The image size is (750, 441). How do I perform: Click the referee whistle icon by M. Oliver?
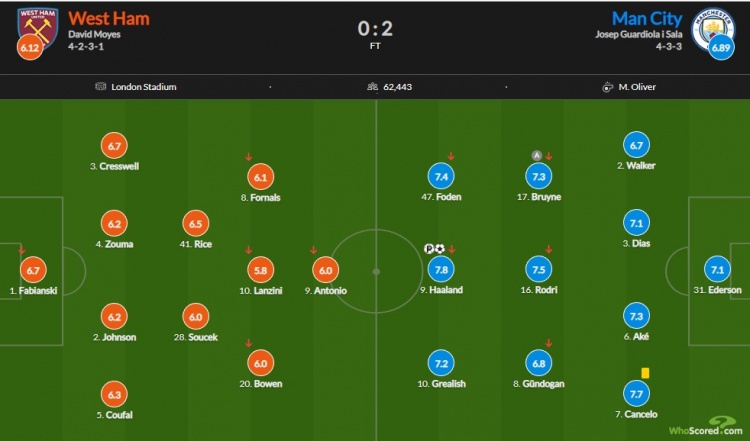tap(607, 87)
